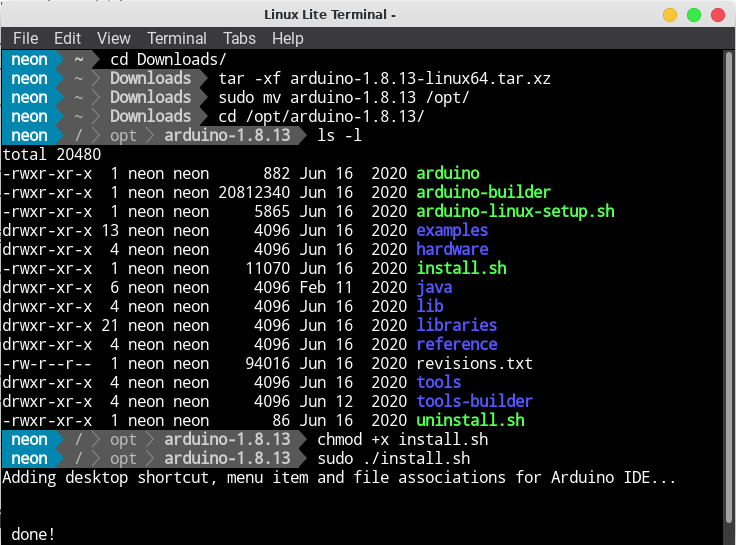Viewport: 736px width, 545px height.
Task: Click the 'uninstall.sh' file name
Action: pos(470,420)
